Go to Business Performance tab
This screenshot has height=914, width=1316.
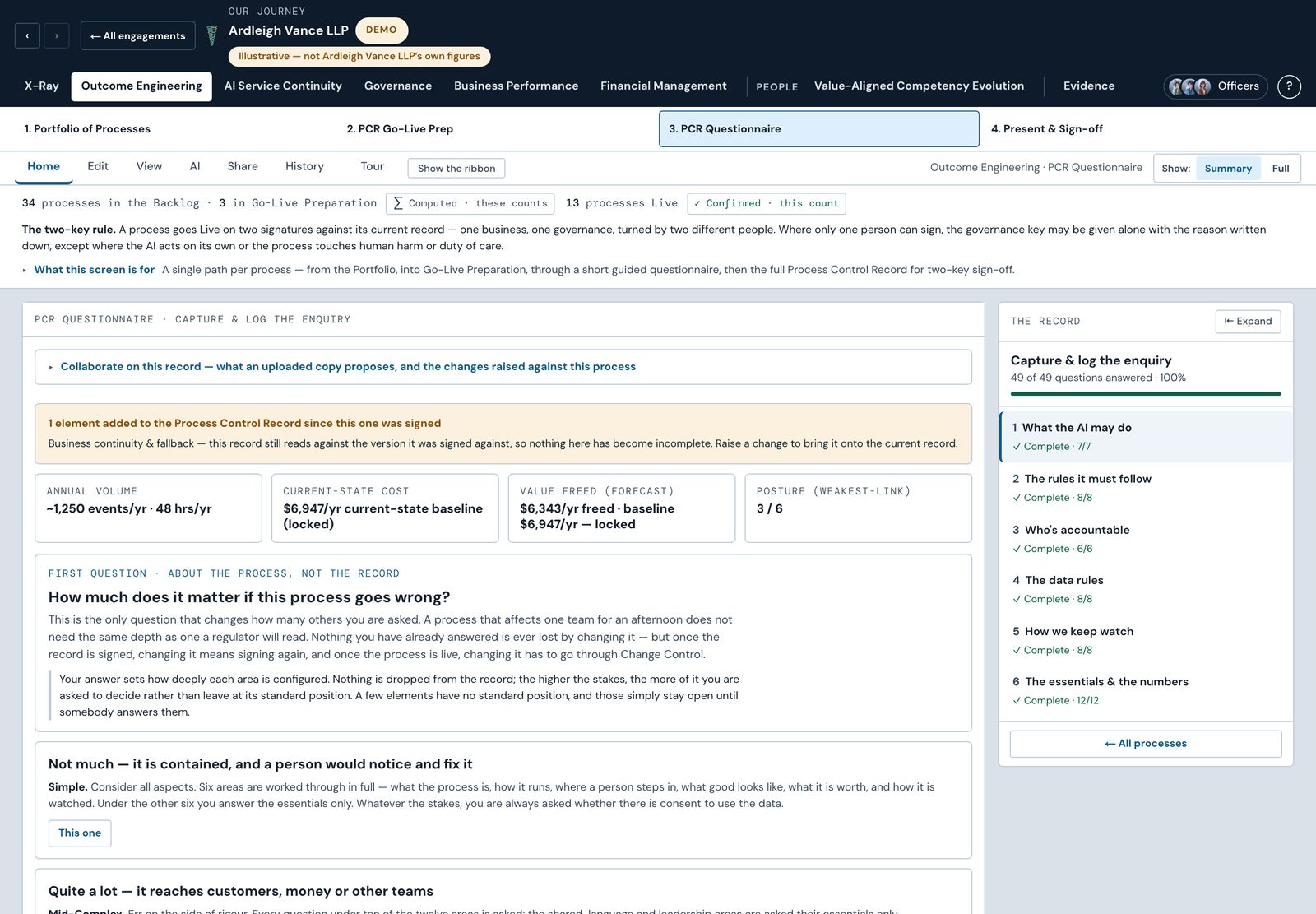[516, 86]
